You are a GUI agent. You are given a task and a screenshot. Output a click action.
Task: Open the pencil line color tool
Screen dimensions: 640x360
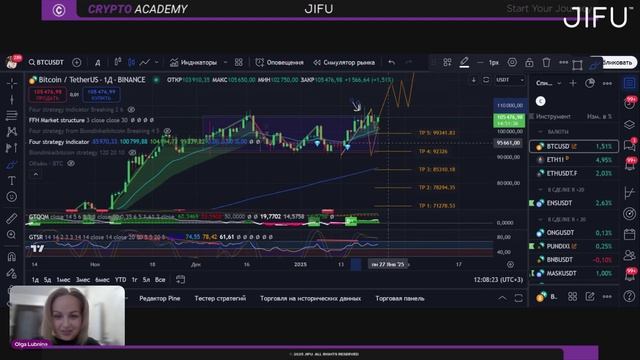pos(464,62)
